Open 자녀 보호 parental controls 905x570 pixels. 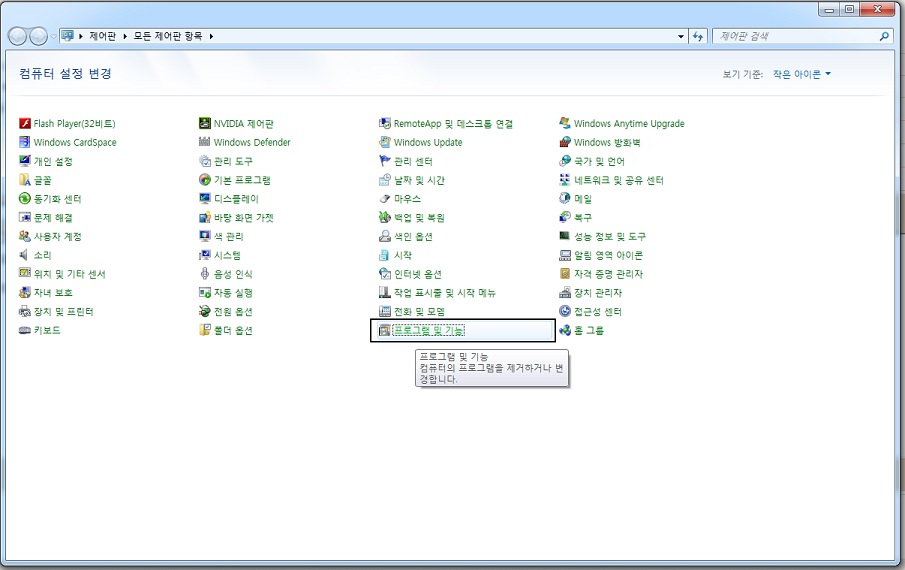(x=53, y=292)
